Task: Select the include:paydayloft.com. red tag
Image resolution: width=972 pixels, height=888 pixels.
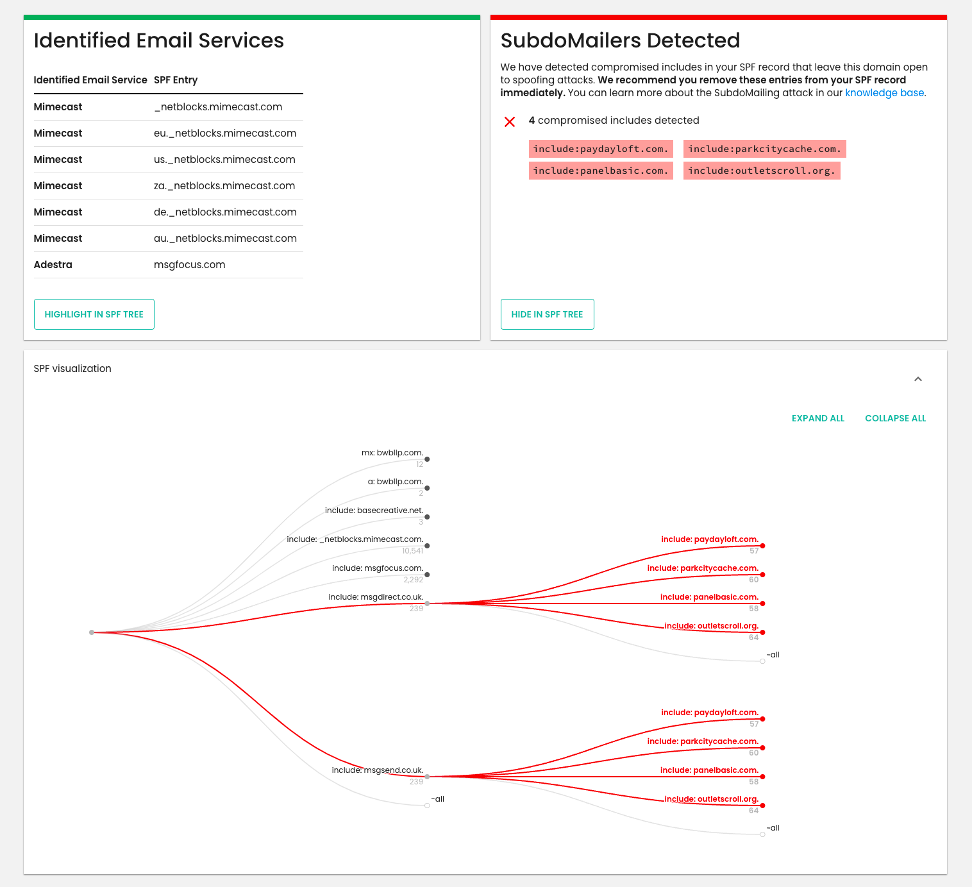Action: (600, 149)
